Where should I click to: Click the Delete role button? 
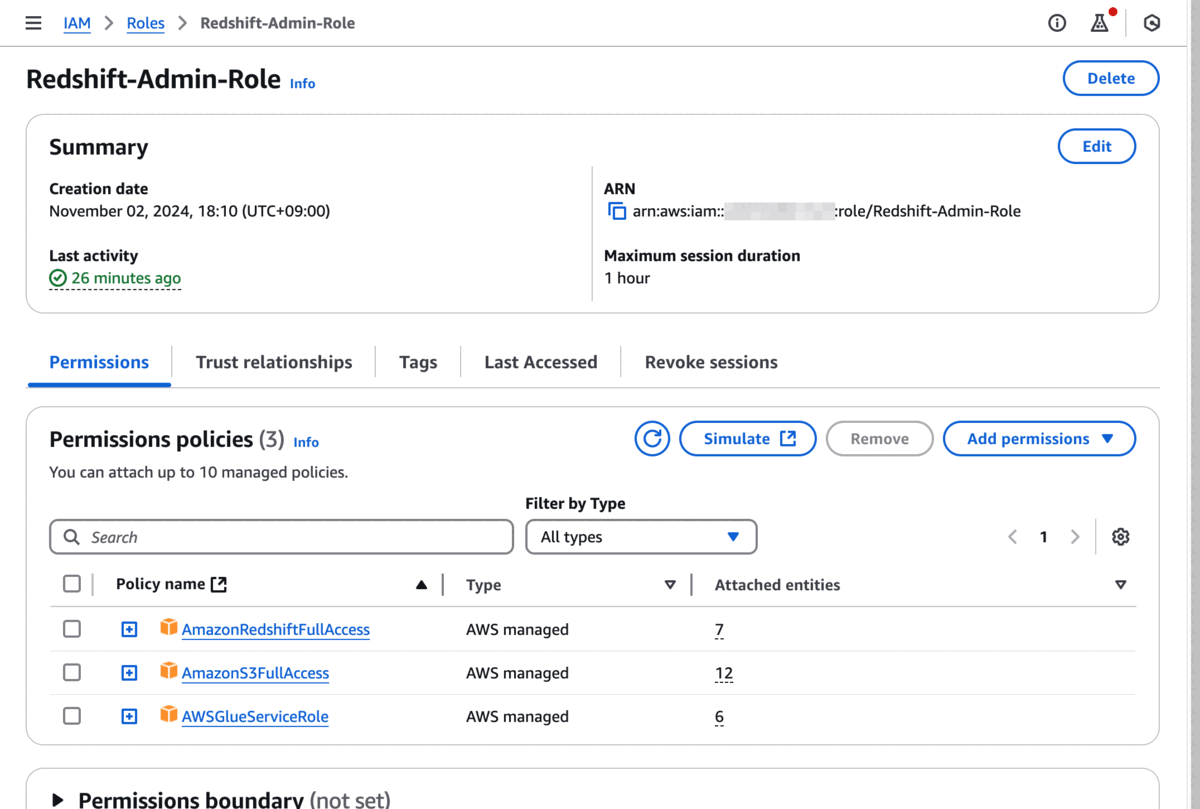(1110, 78)
